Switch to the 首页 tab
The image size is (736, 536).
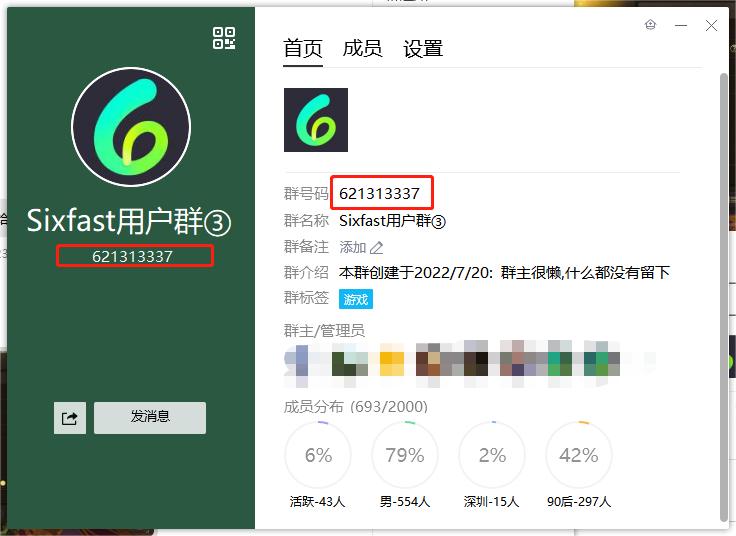303,48
